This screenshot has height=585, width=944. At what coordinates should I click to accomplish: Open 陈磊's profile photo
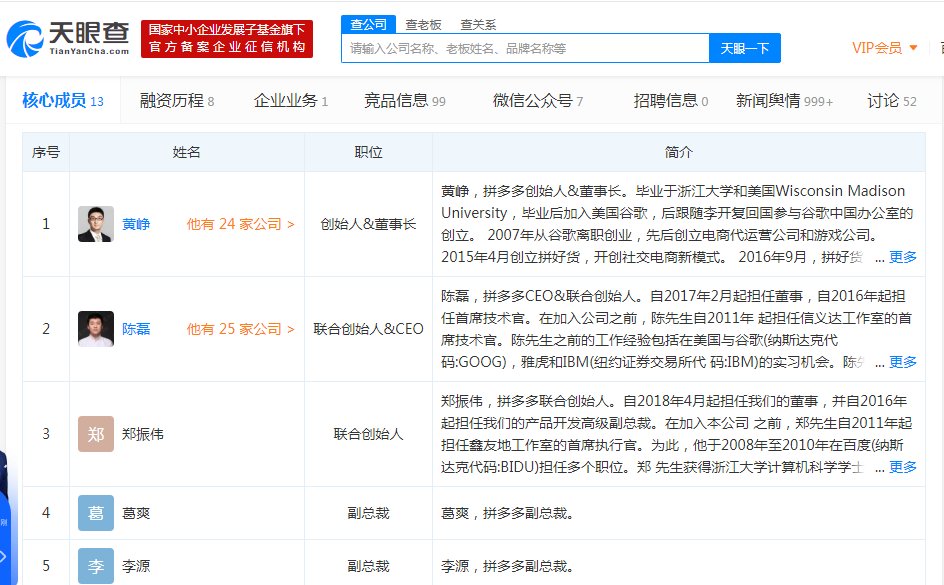96,329
